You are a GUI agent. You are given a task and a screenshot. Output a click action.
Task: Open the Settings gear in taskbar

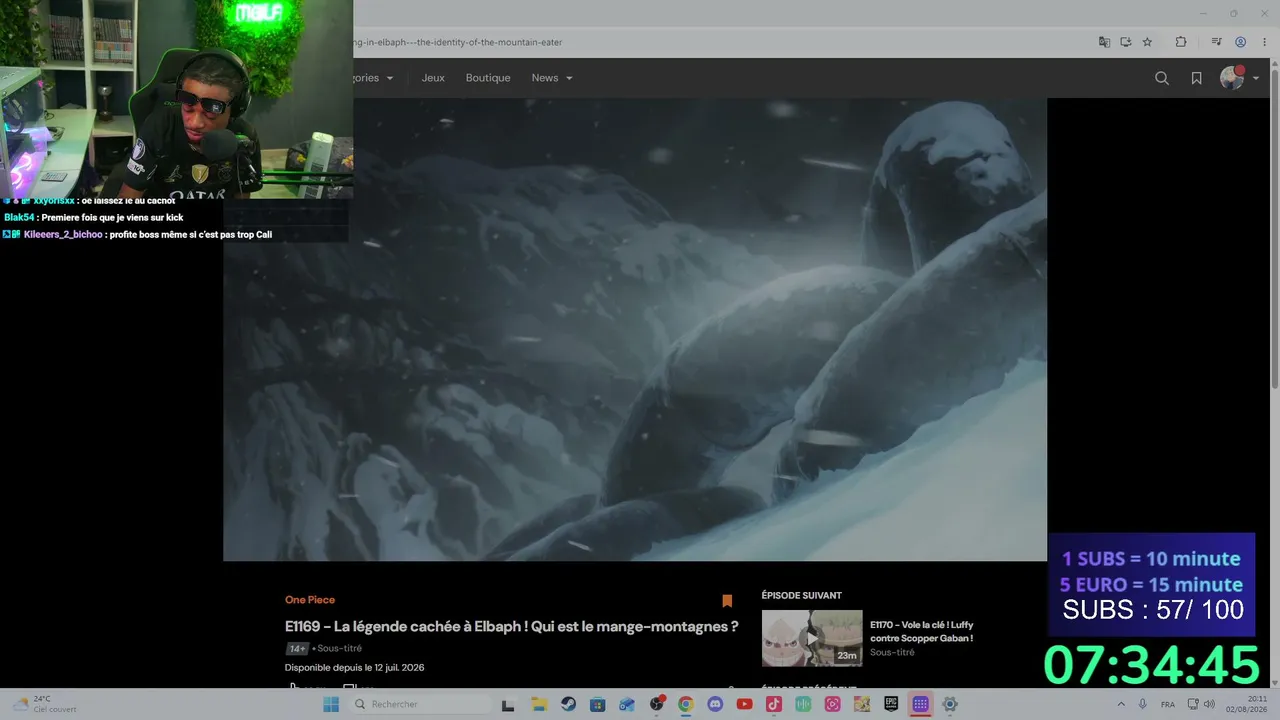(x=950, y=704)
